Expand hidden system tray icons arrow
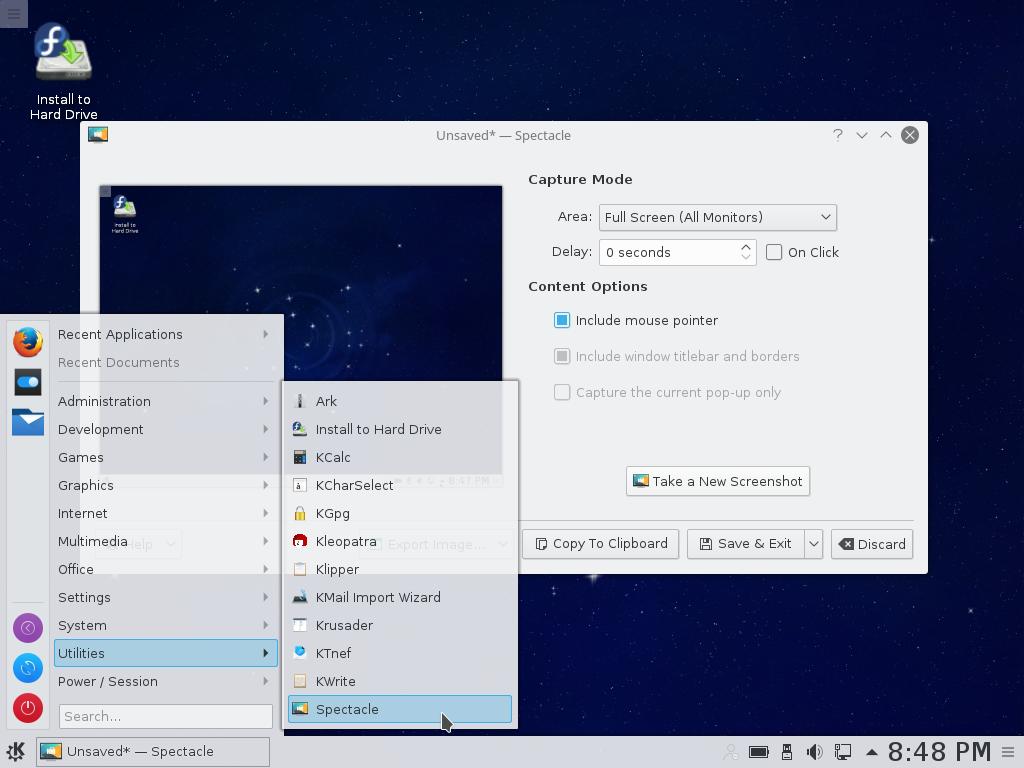1024x768 pixels. pyautogui.click(x=871, y=752)
